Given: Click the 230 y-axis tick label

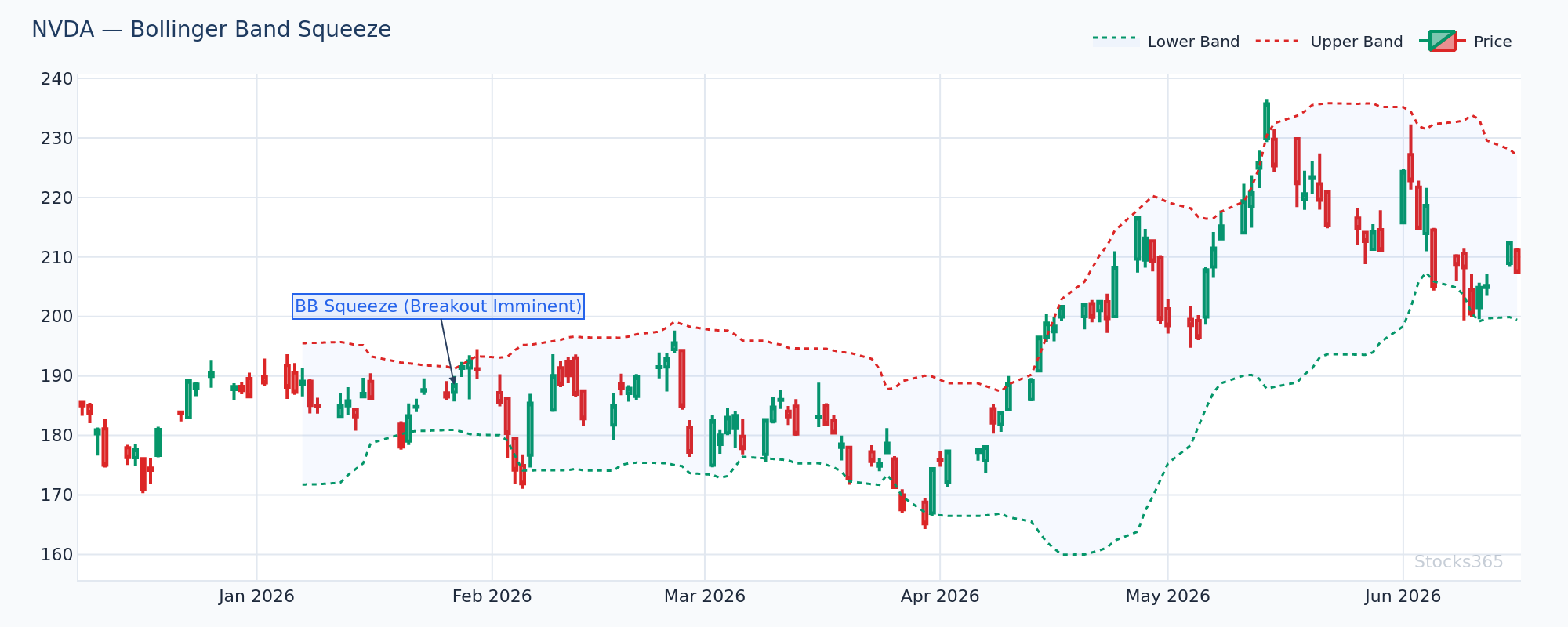Looking at the screenshot, I should point(57,139).
